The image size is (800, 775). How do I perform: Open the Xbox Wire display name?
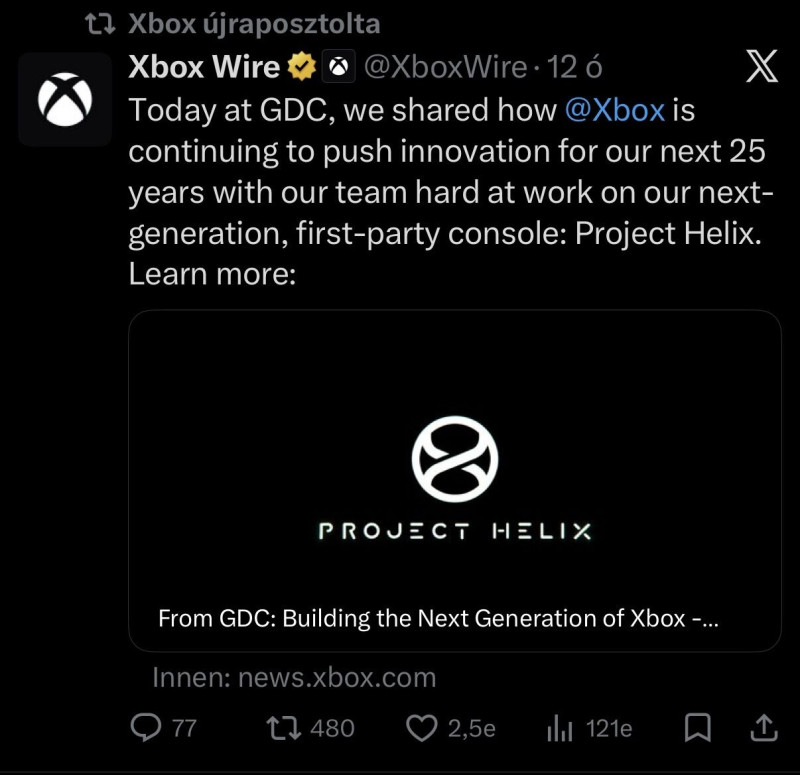point(205,67)
